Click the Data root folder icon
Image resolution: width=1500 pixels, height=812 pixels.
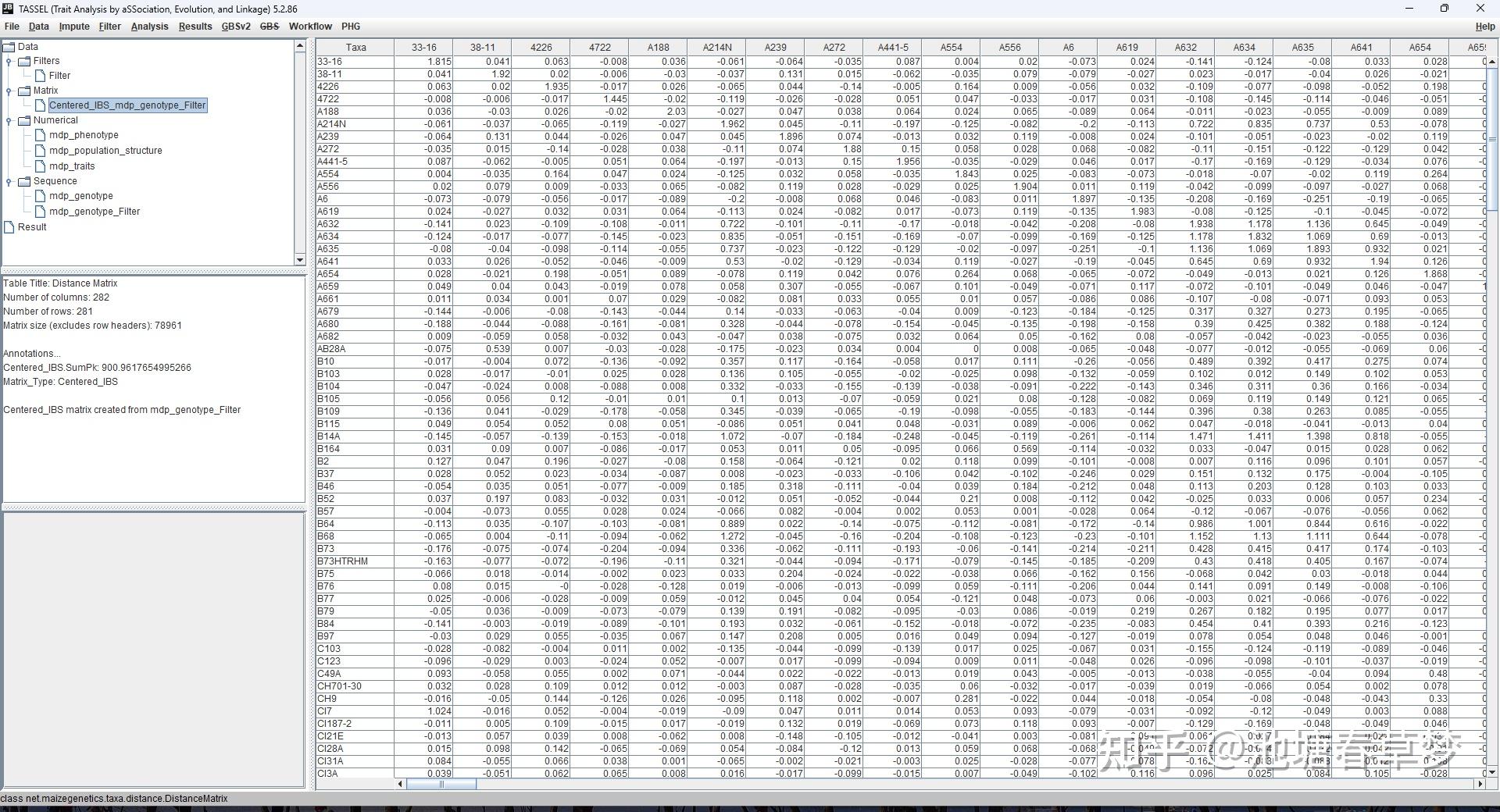[9, 46]
